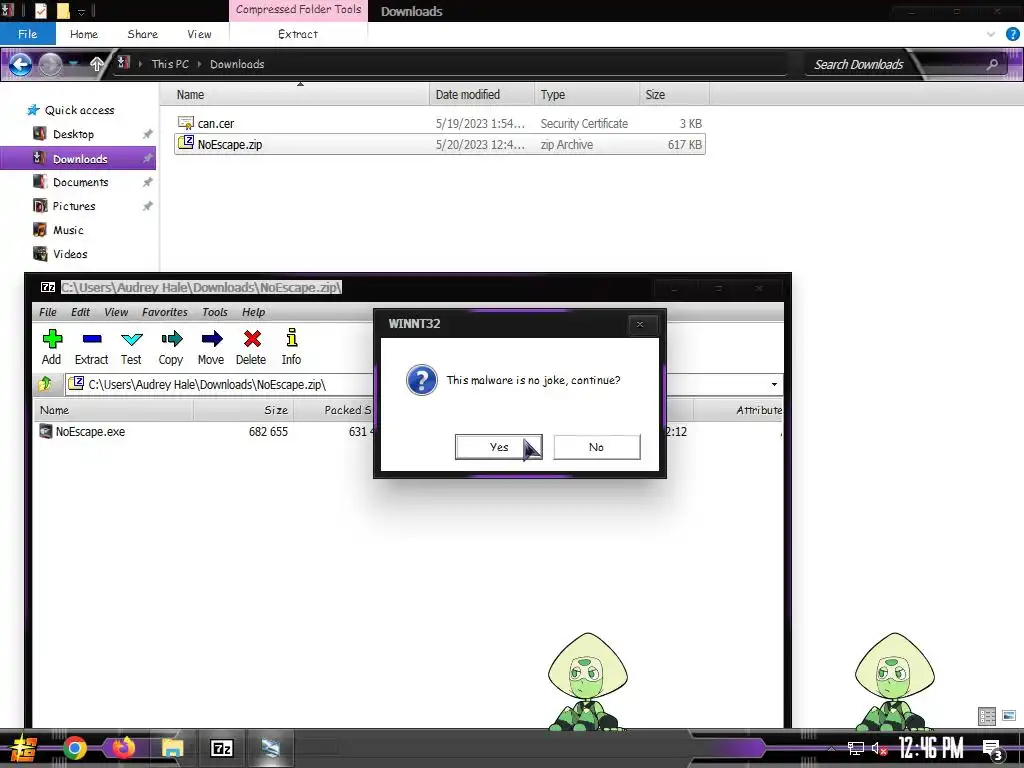Image resolution: width=1024 pixels, height=768 pixels.
Task: Expand the Explorer ribbon chevron
Action: 991,34
